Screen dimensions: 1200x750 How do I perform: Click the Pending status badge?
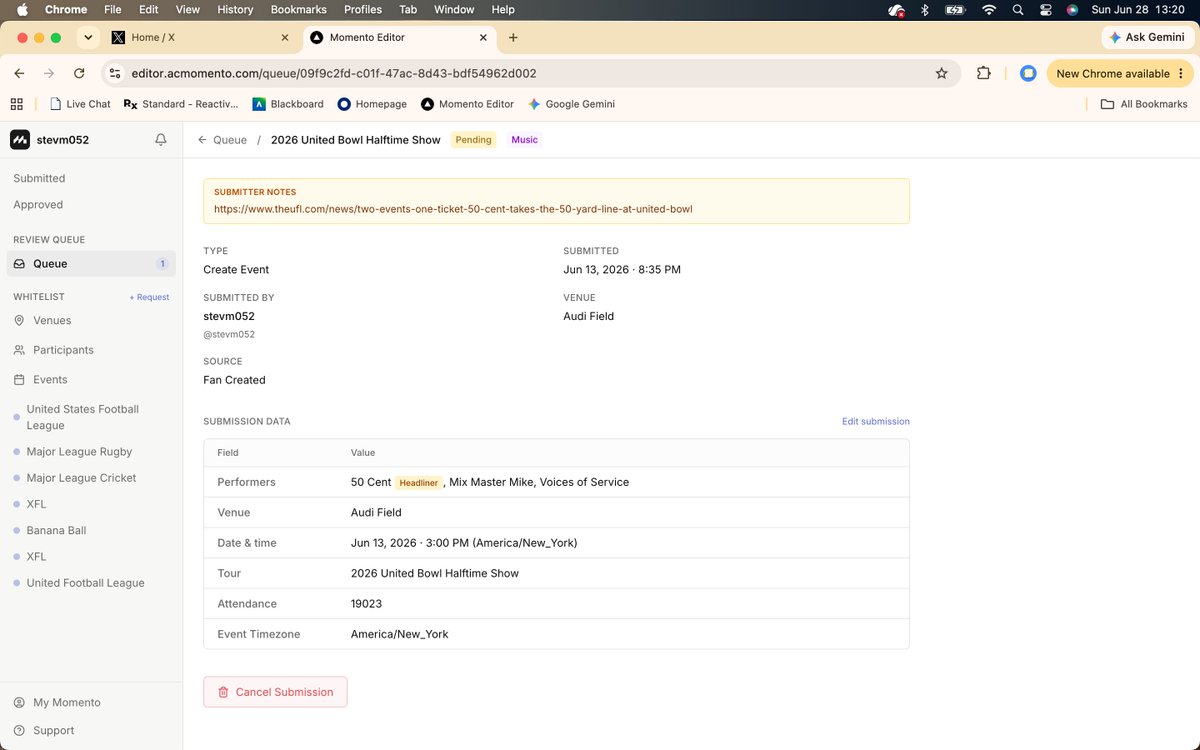474,140
